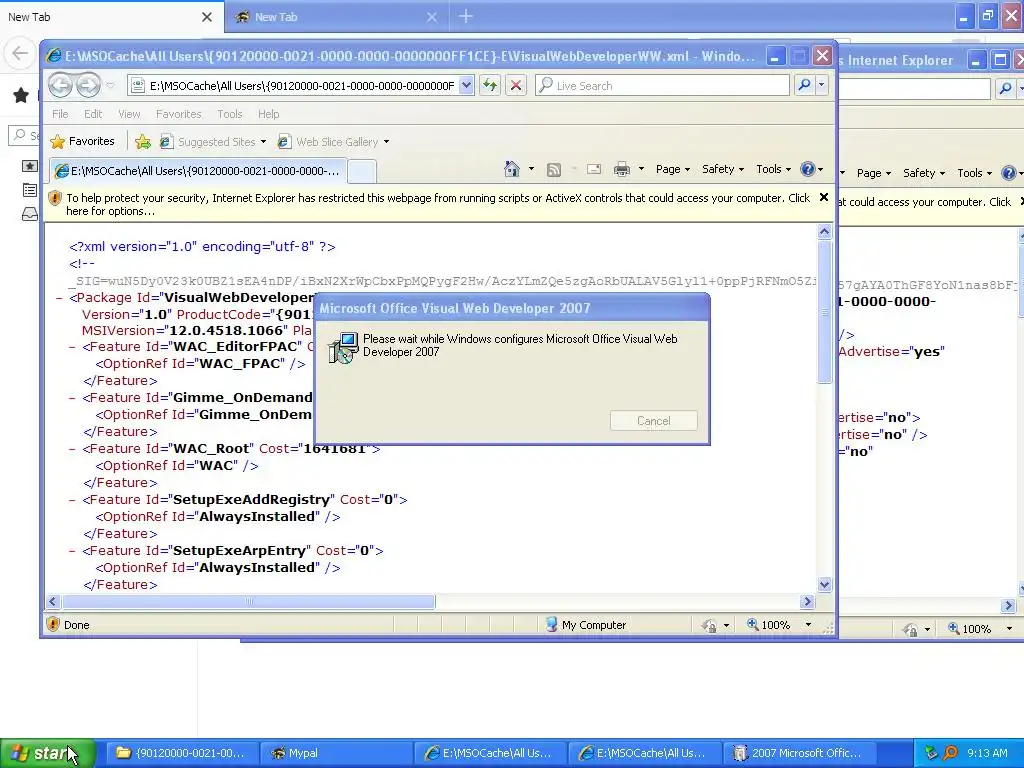Collapse the WAC_Root feature node
1024x768 pixels.
click(72, 449)
